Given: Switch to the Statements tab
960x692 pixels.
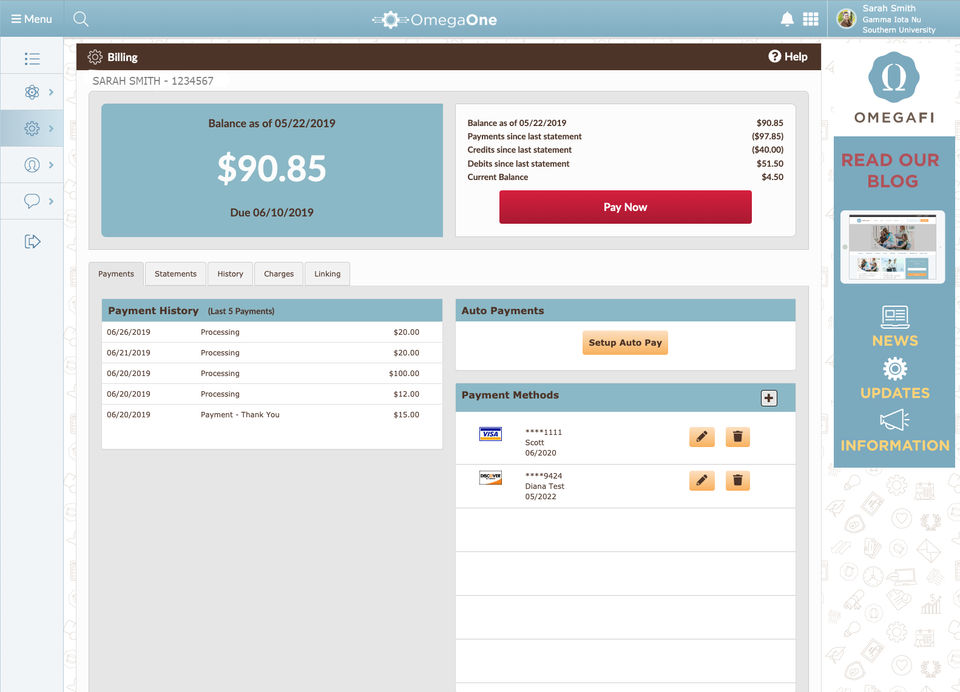Looking at the screenshot, I should click(176, 274).
